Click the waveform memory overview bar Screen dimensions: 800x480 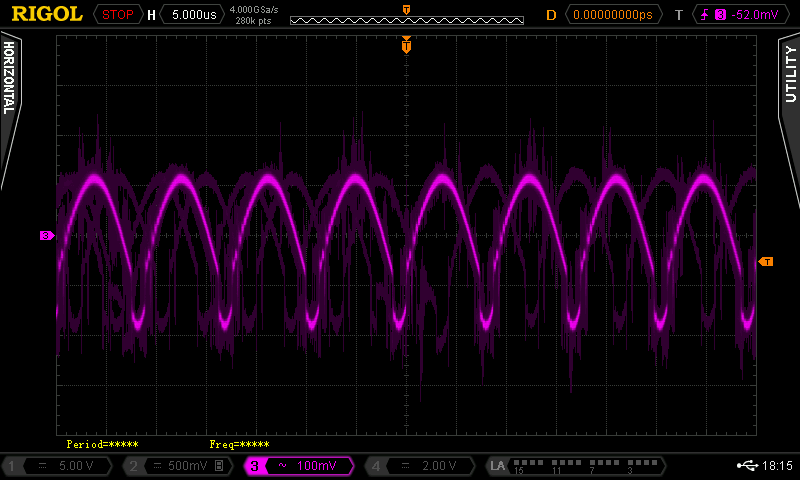[406, 19]
